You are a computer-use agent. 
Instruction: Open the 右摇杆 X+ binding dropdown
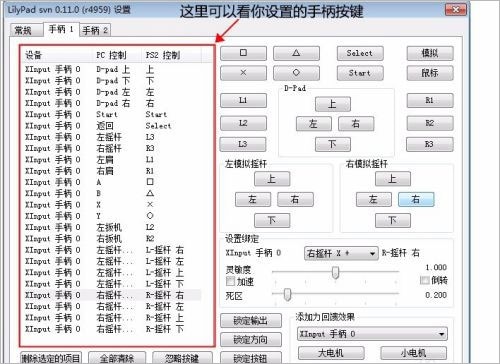tap(341, 254)
